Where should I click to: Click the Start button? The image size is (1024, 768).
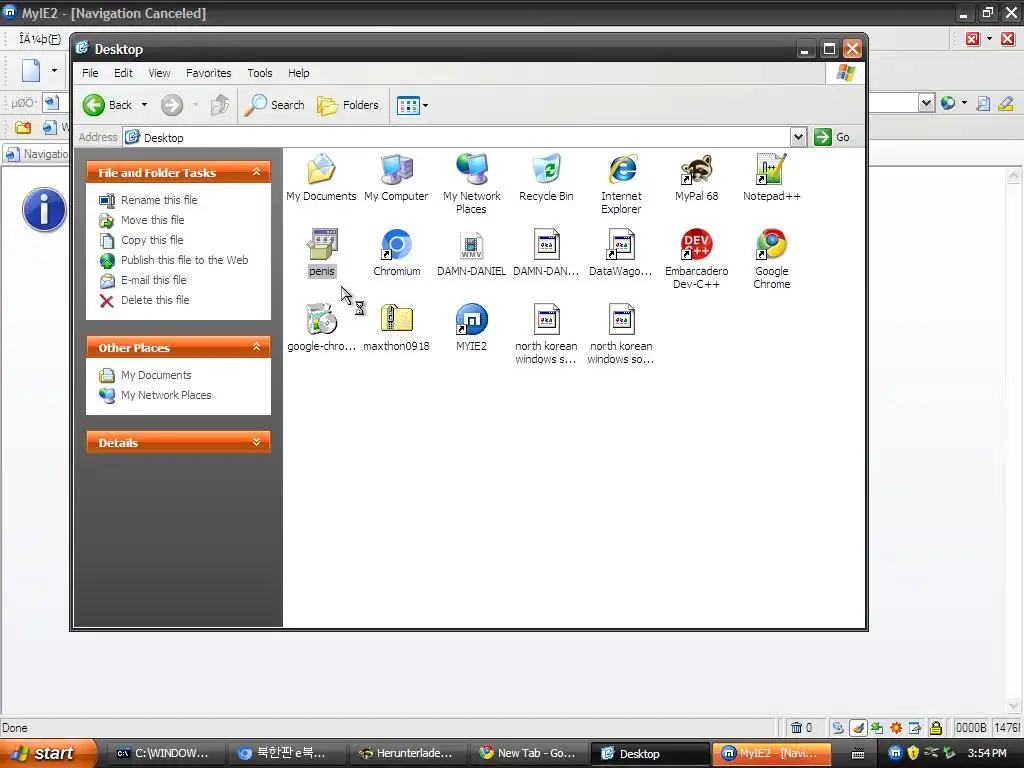(47, 753)
